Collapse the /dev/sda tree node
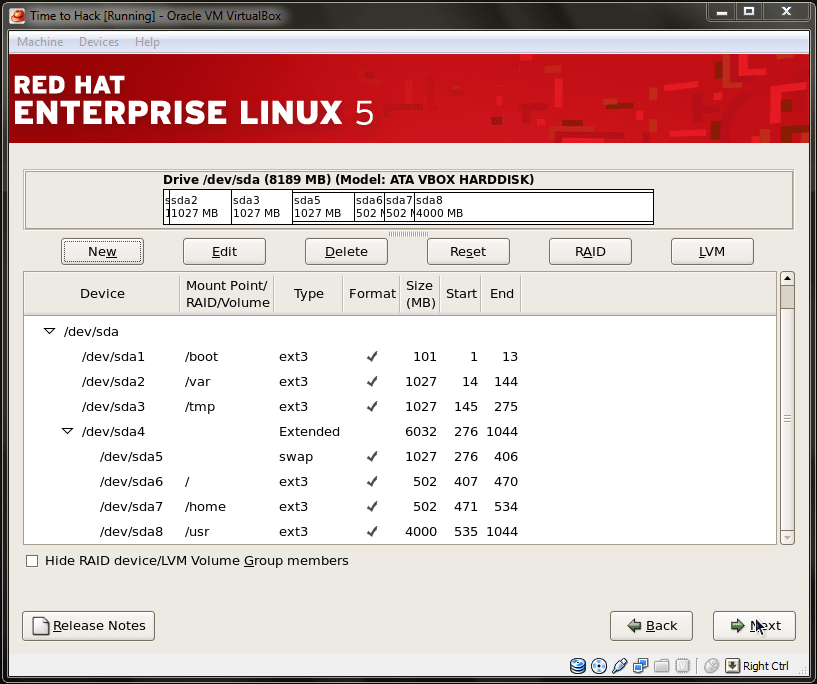Screen dimensions: 817x684 click(49, 331)
